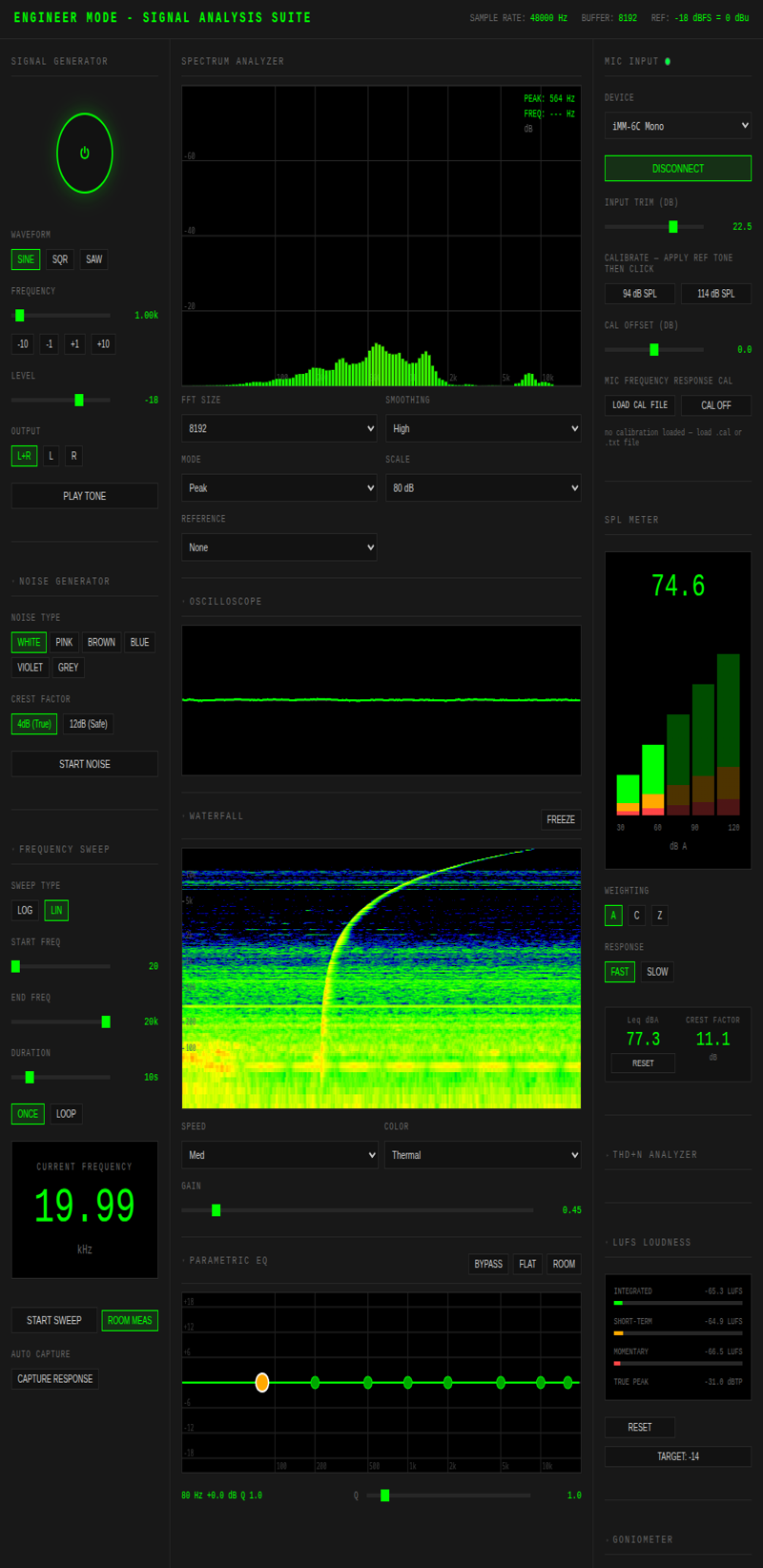The height and width of the screenshot is (1568, 763).
Task: Select BLUE noise type
Action: coord(139,643)
